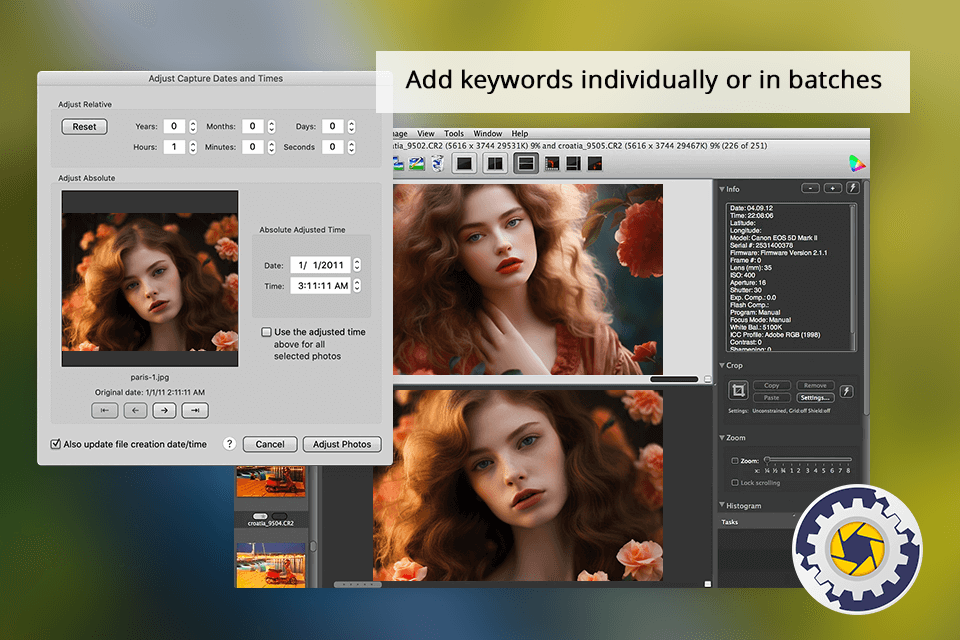Open the question mark help button

pyautogui.click(x=229, y=444)
